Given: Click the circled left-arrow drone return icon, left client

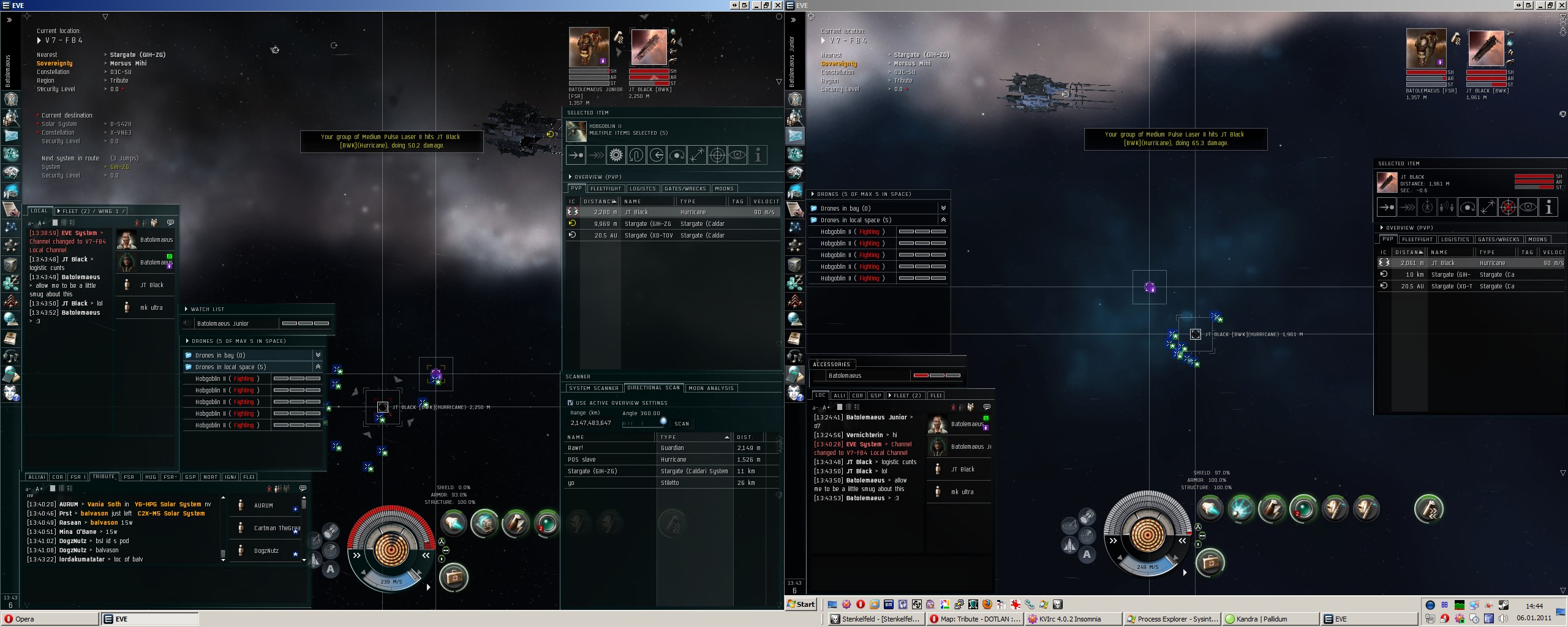Looking at the screenshot, I should (x=657, y=155).
